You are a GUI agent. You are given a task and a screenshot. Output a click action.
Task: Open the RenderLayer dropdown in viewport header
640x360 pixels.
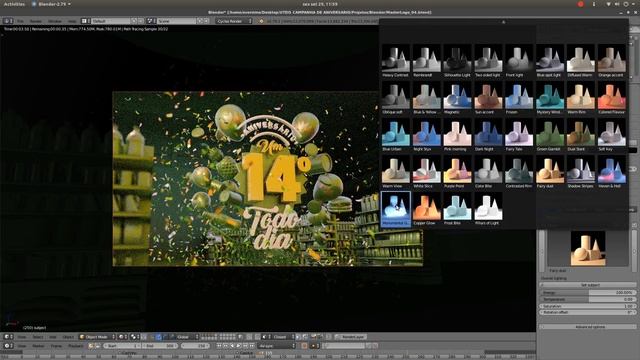click(350, 337)
